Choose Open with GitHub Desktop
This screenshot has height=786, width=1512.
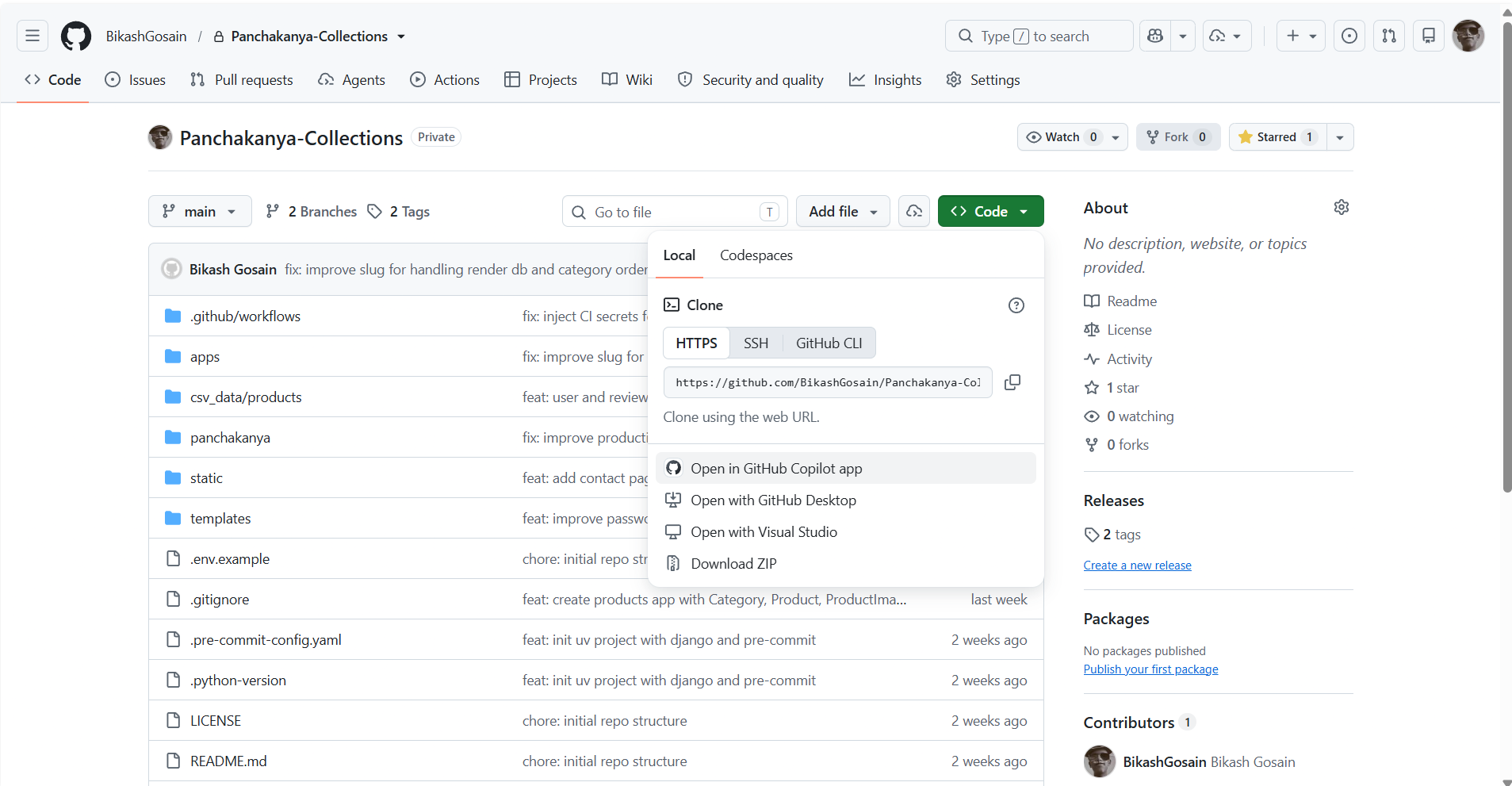tap(845, 500)
